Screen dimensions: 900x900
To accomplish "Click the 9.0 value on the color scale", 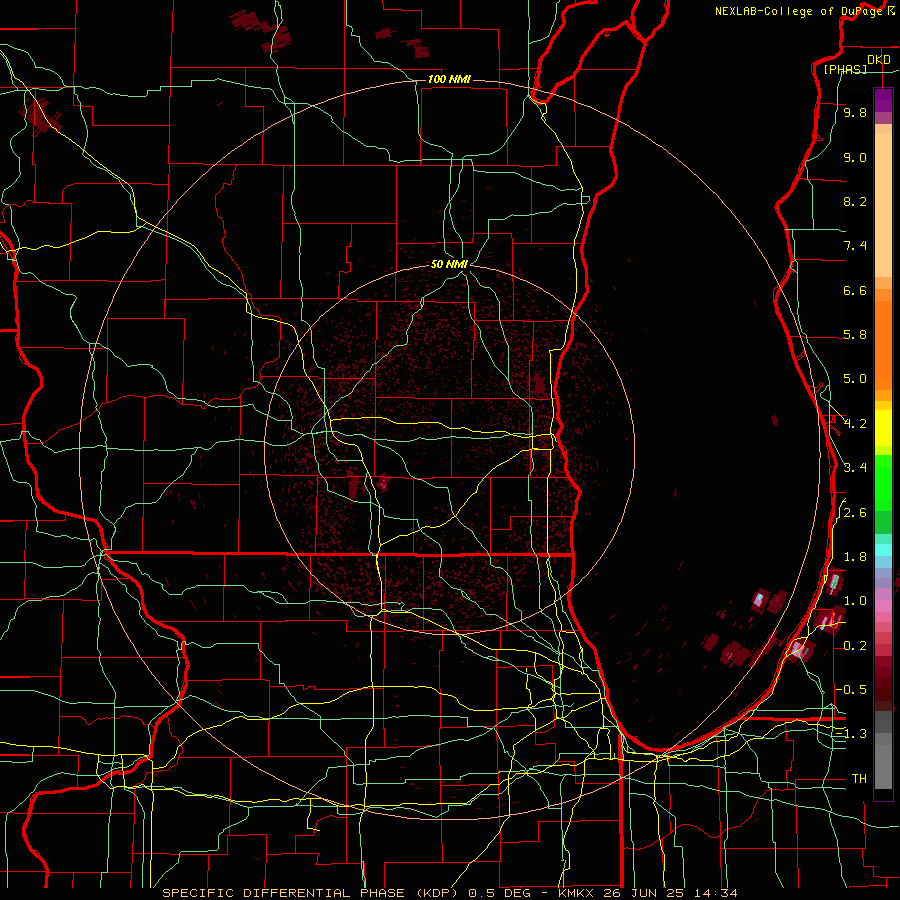I will coord(855,158).
